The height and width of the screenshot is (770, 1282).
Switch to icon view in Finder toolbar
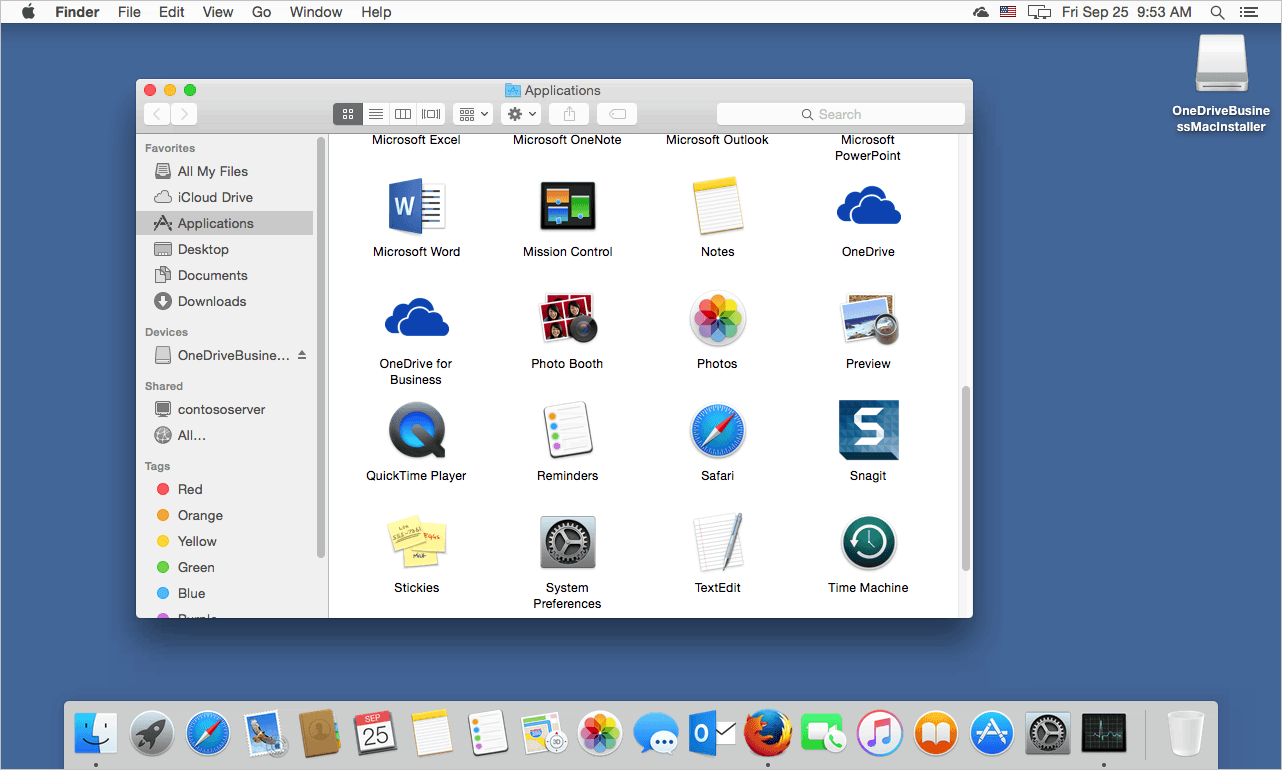click(x=348, y=114)
